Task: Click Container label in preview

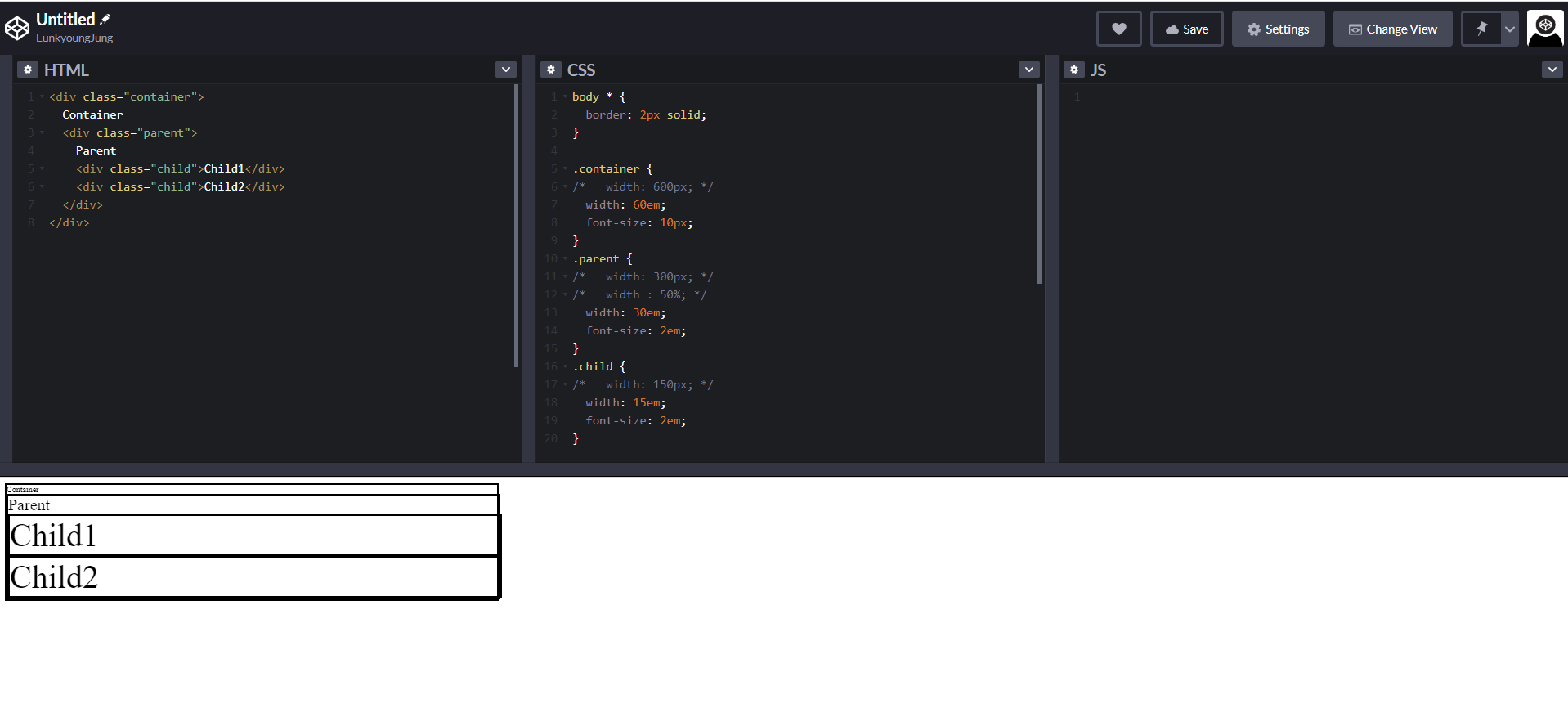Action: click(x=23, y=490)
